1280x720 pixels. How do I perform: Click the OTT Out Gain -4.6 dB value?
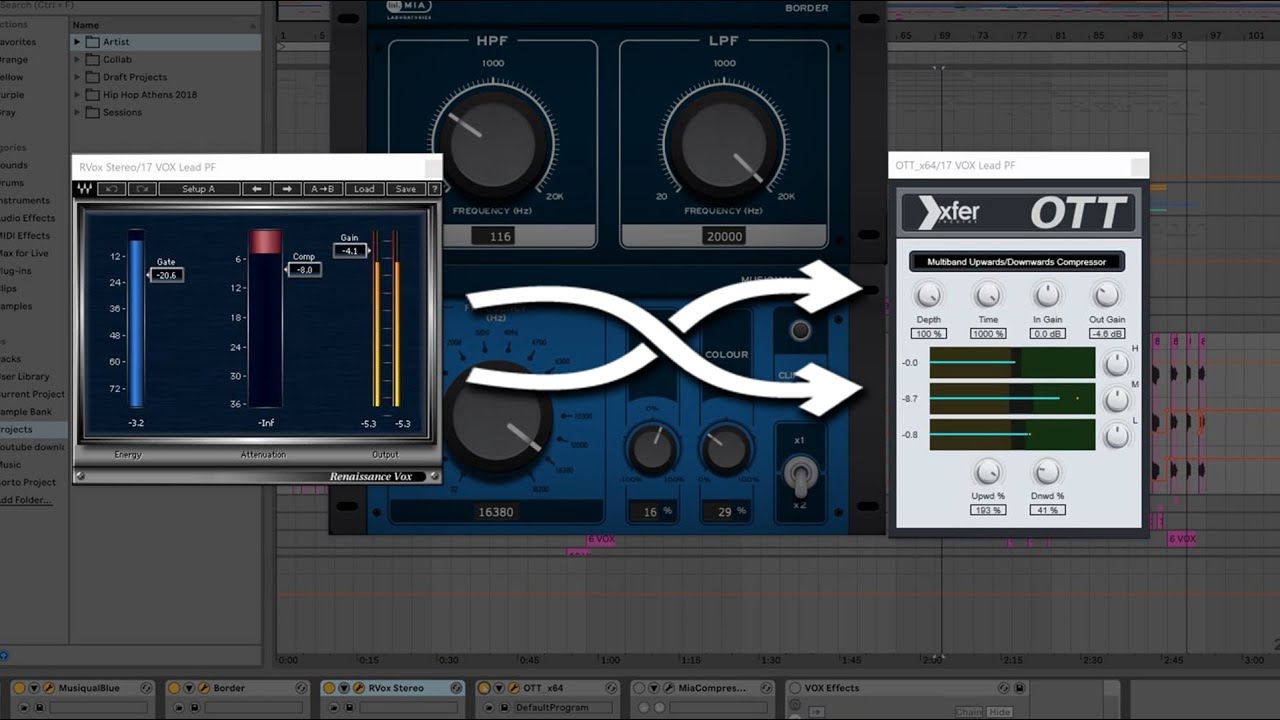(1107, 334)
